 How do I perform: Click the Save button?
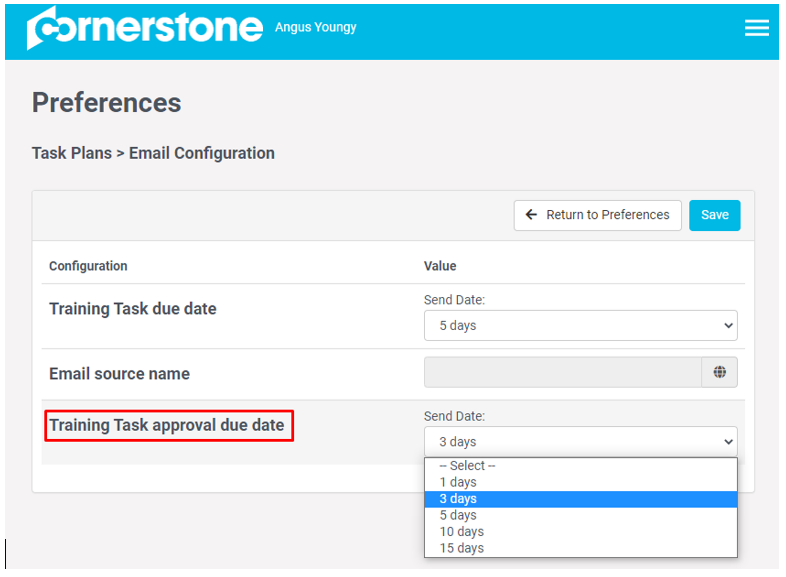point(714,215)
